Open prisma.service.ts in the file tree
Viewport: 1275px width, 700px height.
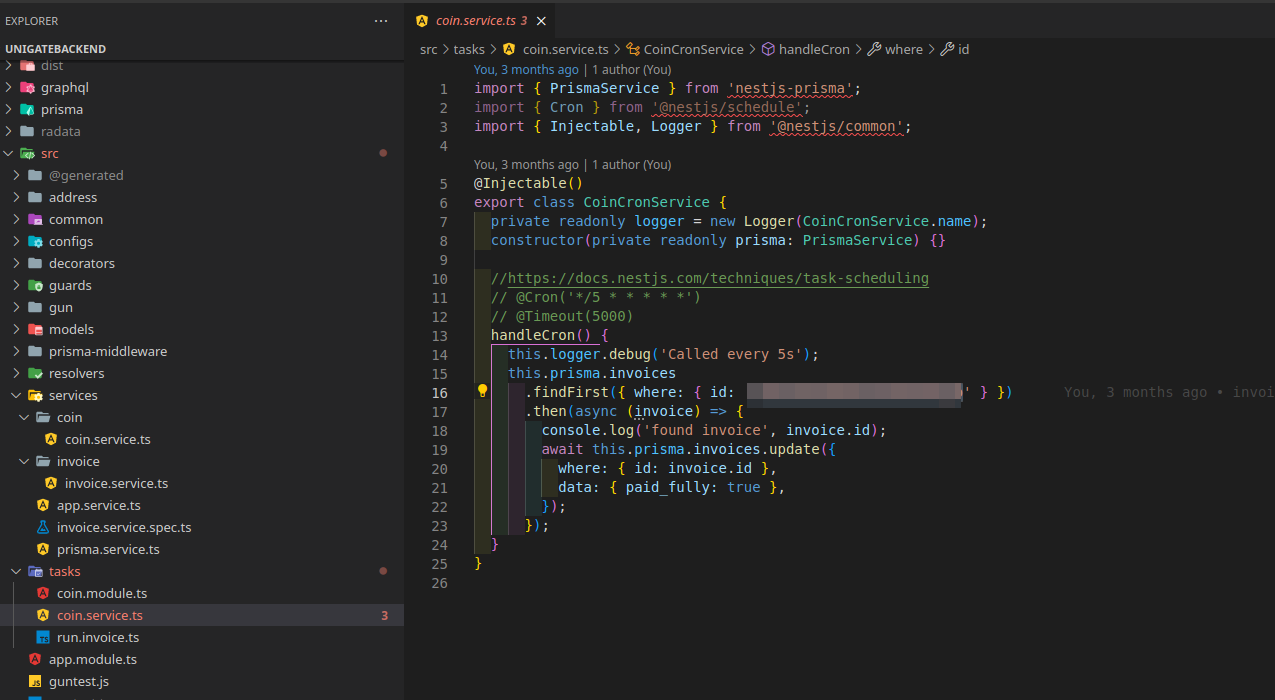[x=108, y=549]
